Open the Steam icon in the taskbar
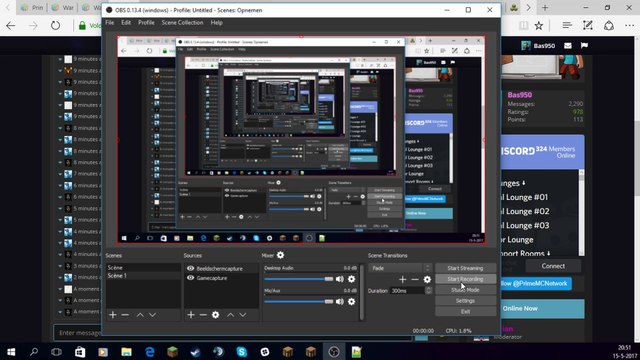This screenshot has width=640, height=360. 196,351
